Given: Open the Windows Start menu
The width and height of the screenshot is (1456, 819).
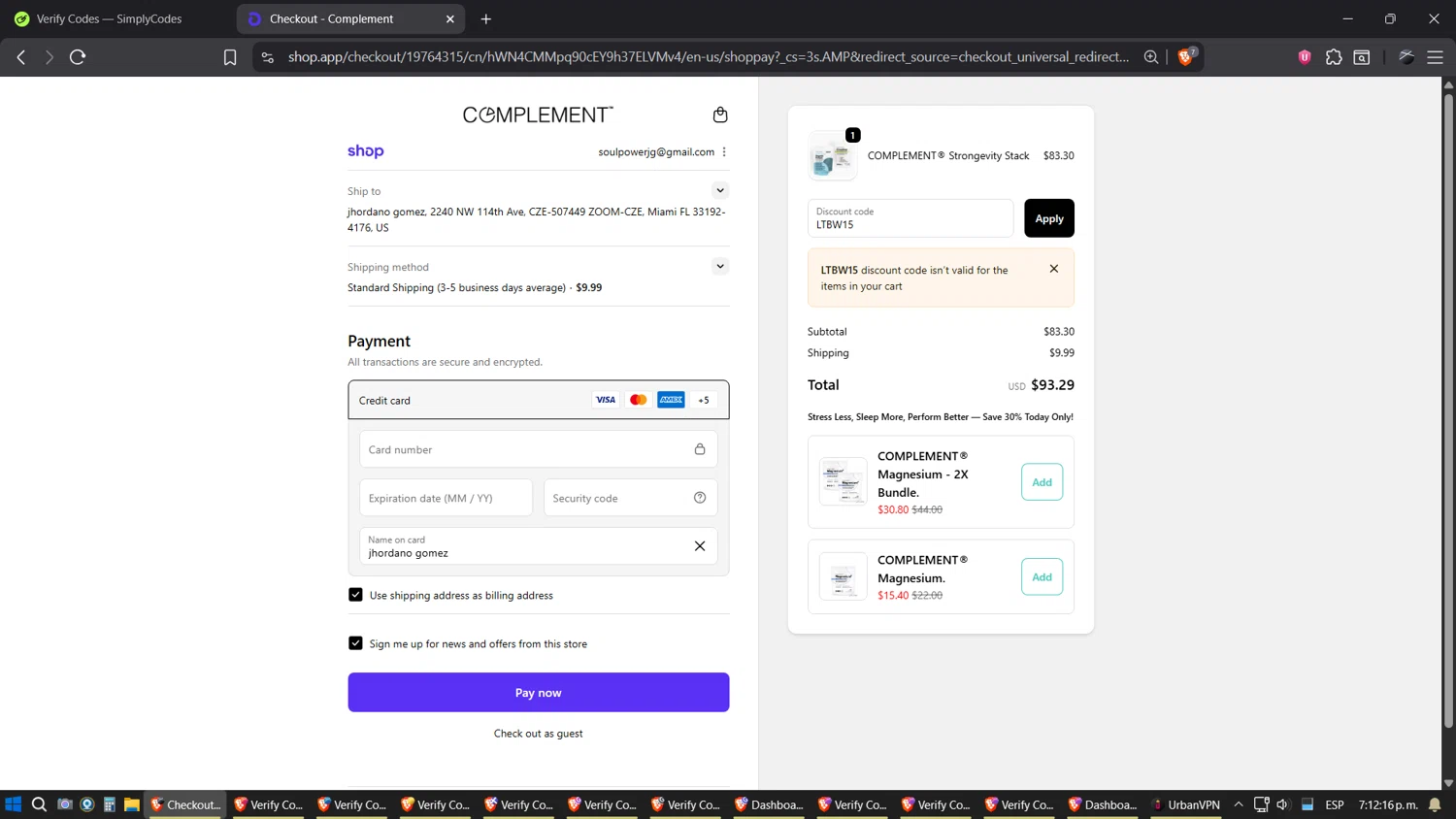Looking at the screenshot, I should tap(14, 804).
